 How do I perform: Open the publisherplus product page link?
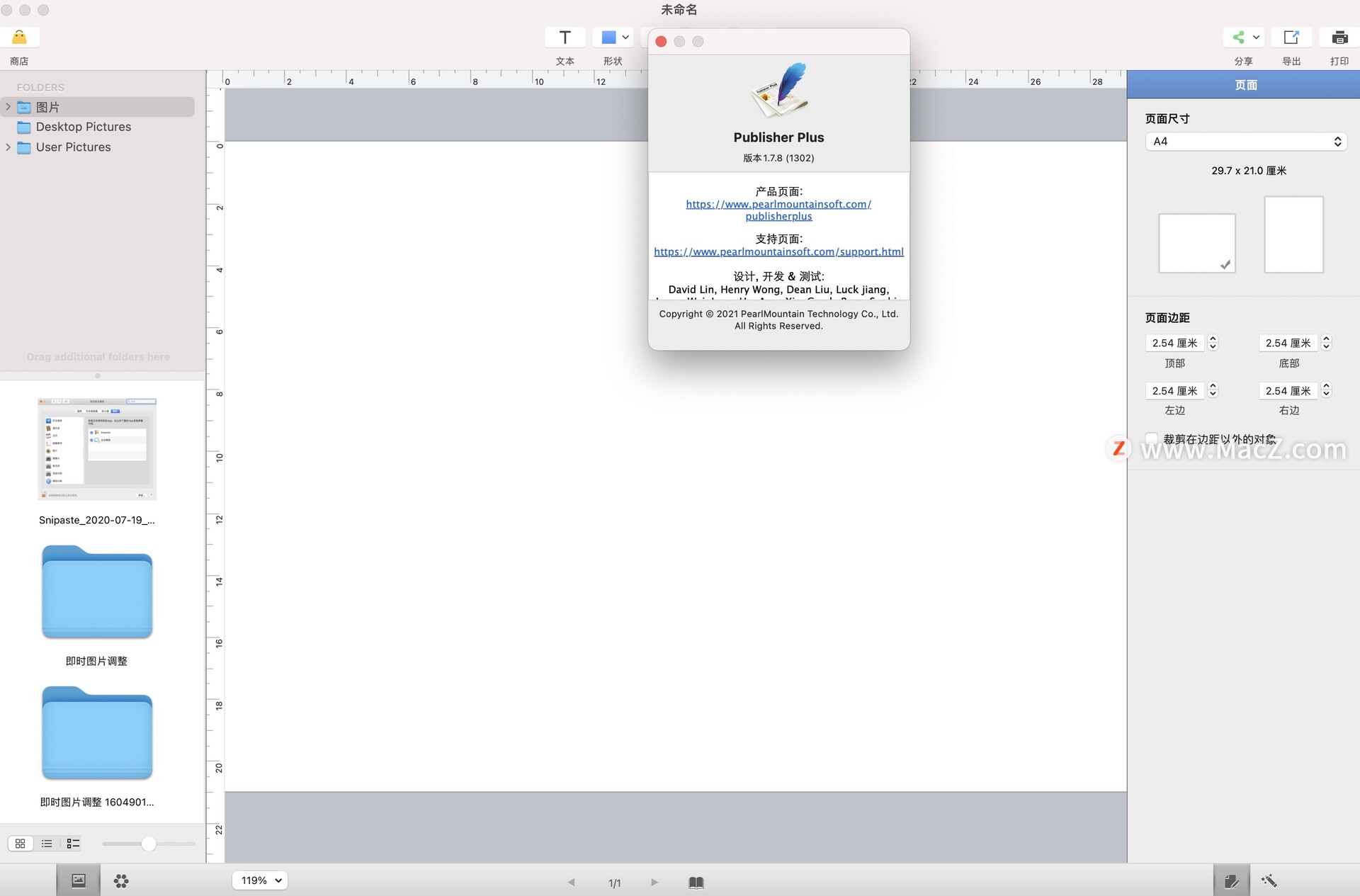coord(778,210)
